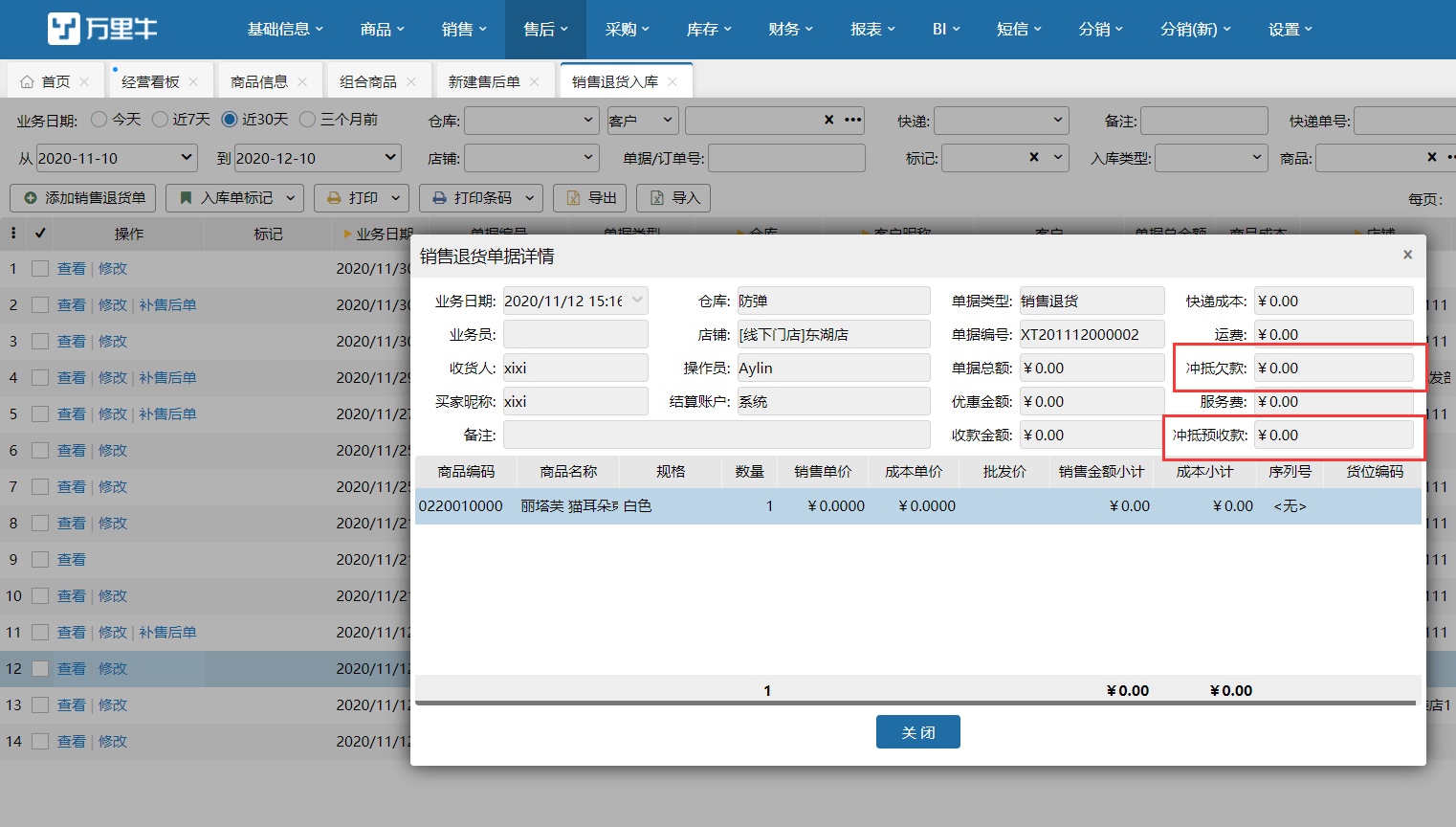Tick the checkbox for row 12
This screenshot has height=827, width=1456.
[40, 669]
